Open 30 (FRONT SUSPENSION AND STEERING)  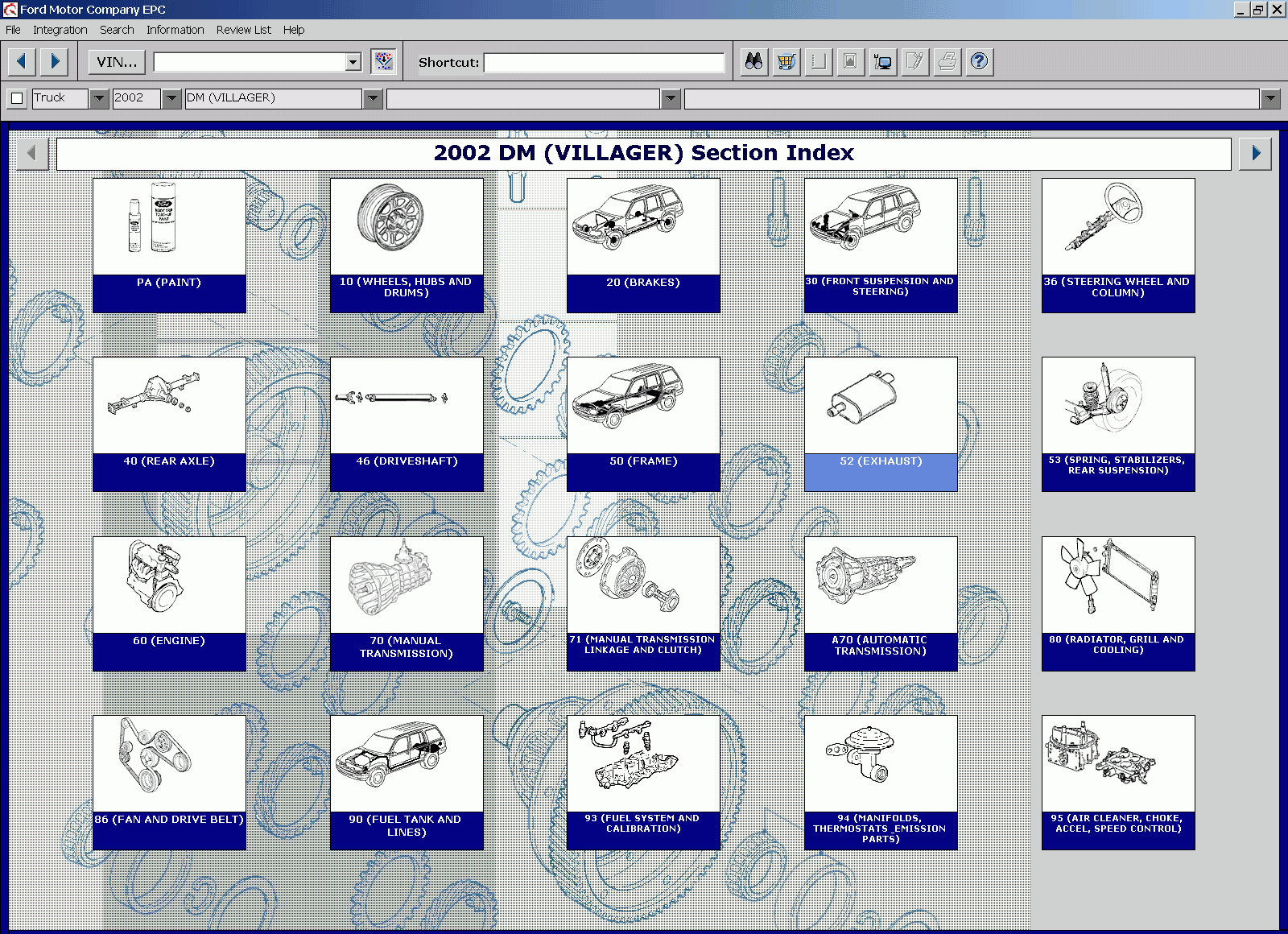click(881, 246)
